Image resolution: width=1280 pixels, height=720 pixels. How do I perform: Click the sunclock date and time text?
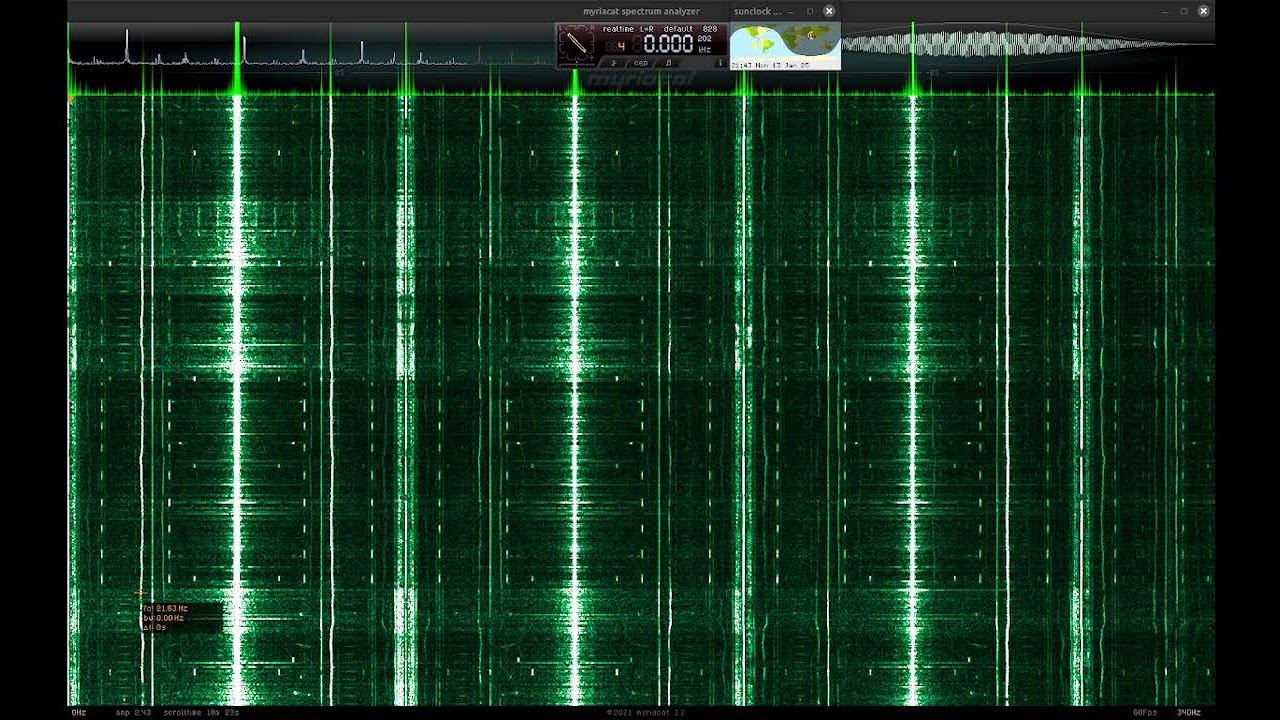tap(770, 65)
